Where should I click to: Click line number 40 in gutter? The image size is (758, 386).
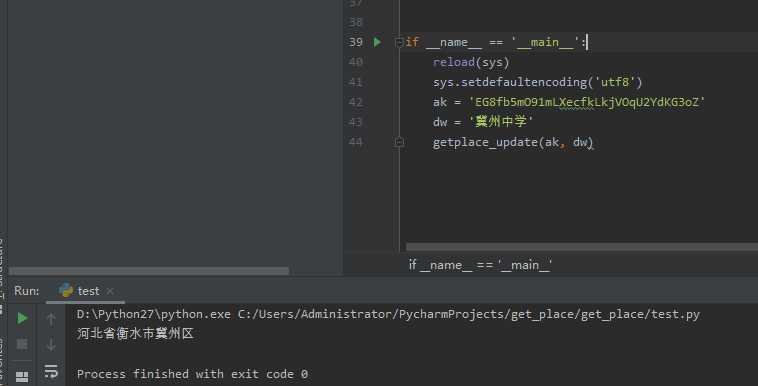pyautogui.click(x=355, y=62)
